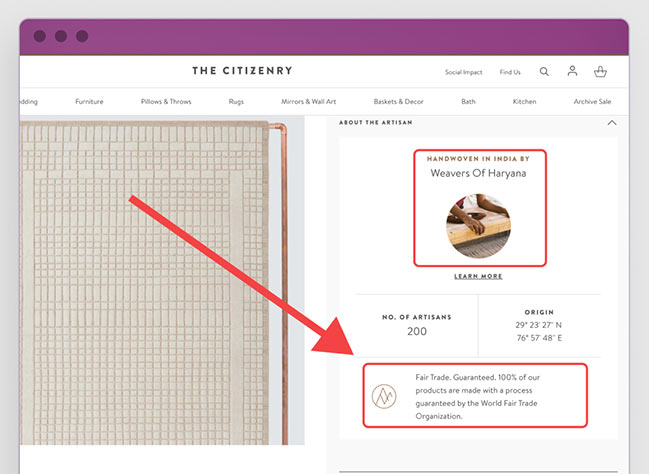Open the shopping basket icon
This screenshot has height=474, width=649.
click(600, 72)
